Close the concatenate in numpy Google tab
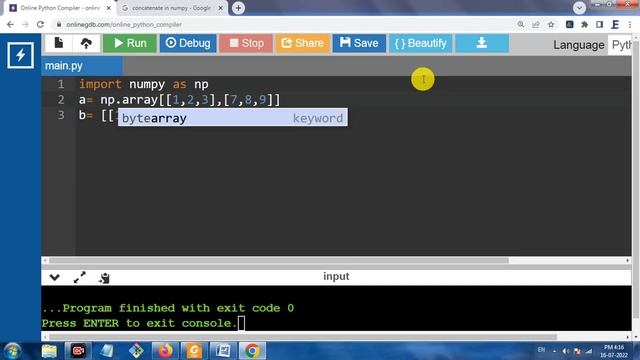 [x=220, y=8]
